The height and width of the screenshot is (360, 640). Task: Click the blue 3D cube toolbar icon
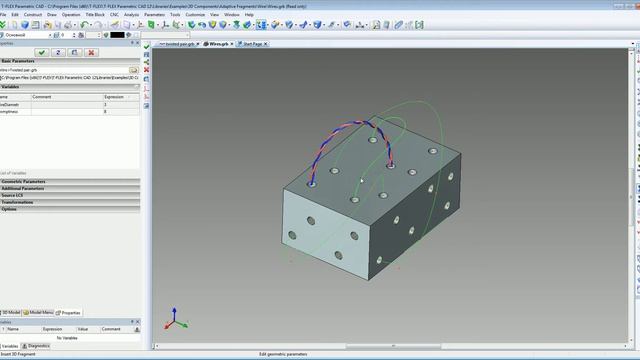click(x=25, y=25)
